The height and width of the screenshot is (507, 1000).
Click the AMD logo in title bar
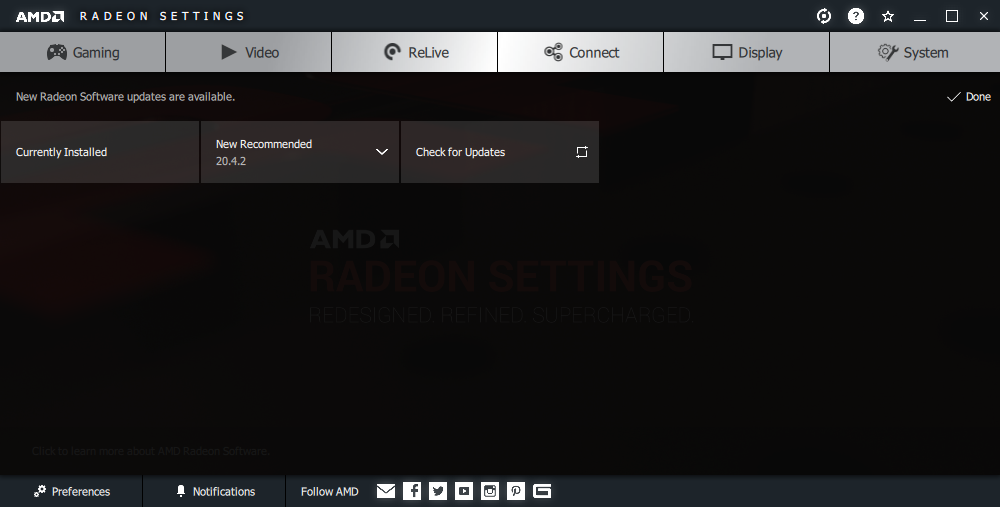(x=40, y=17)
